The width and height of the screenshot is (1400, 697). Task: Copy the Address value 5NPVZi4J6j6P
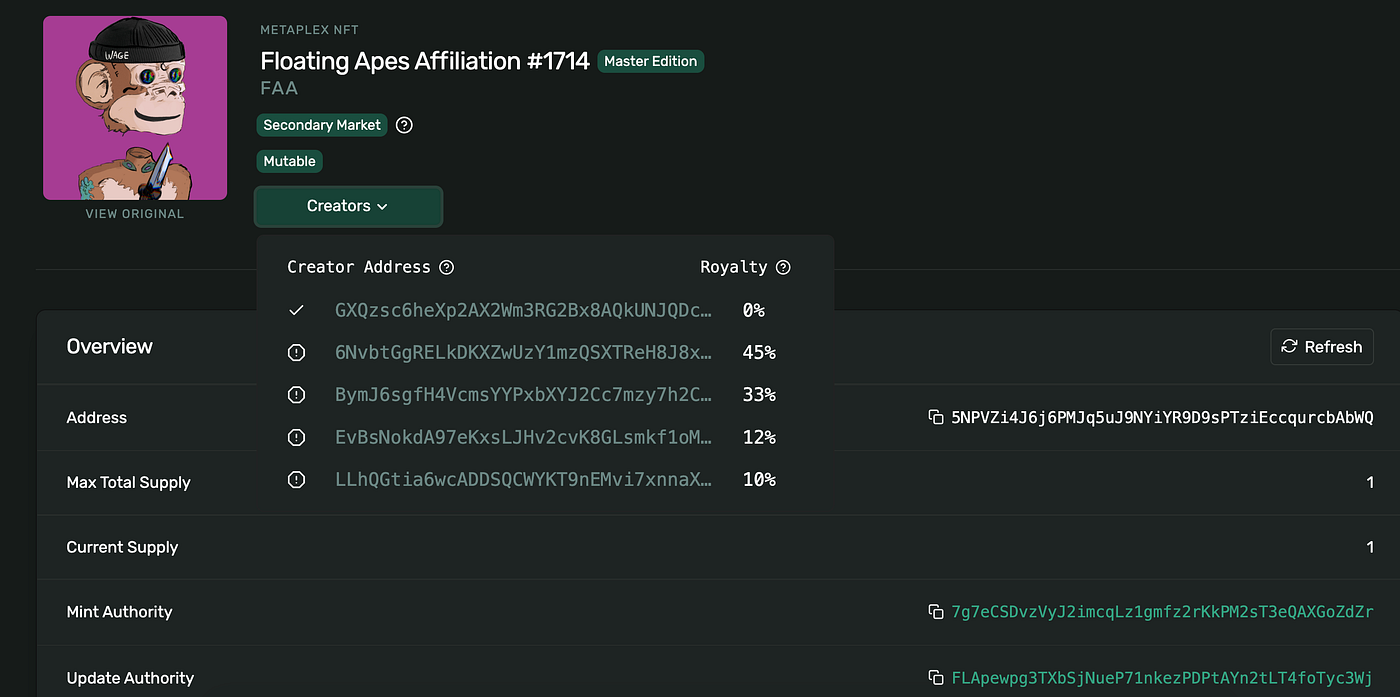936,417
